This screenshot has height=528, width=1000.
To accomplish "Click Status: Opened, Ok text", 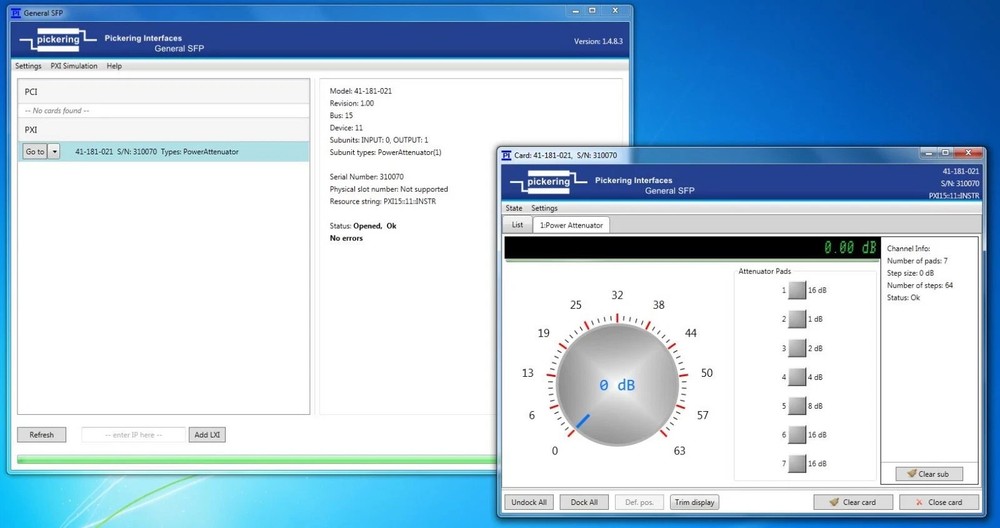I will coord(363,226).
